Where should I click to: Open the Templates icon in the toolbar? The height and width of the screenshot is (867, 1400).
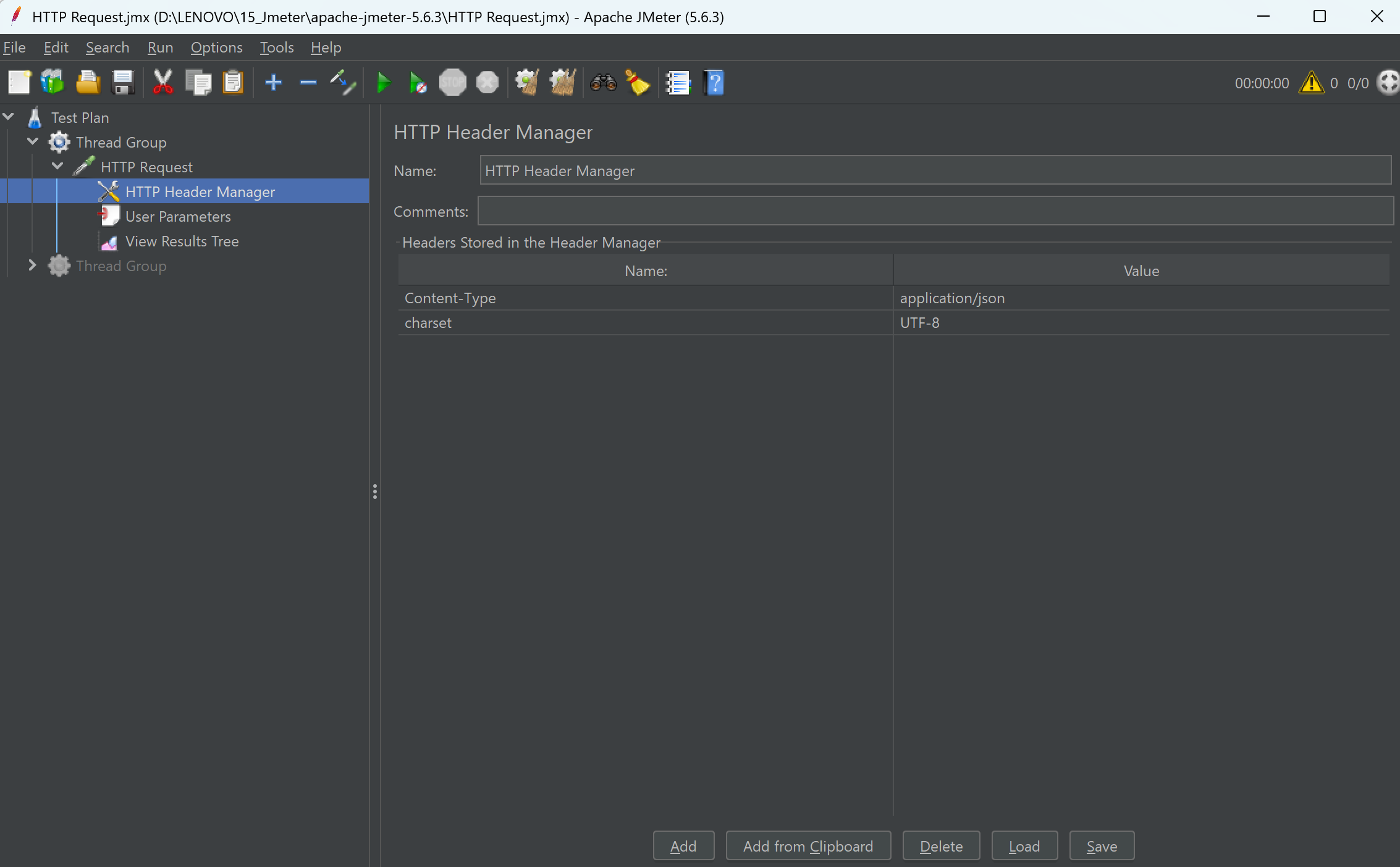click(x=53, y=82)
